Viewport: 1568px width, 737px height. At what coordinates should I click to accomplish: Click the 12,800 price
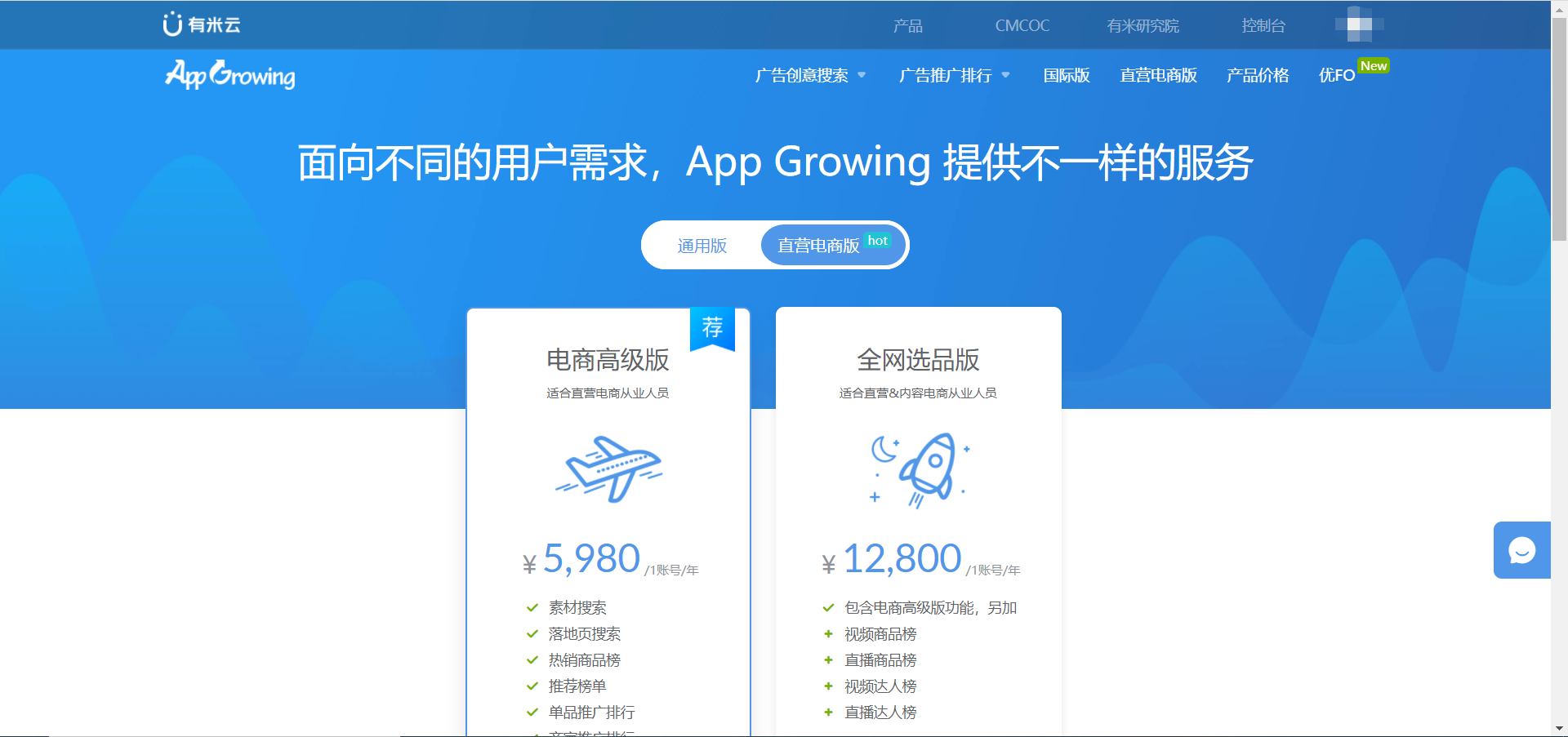click(x=902, y=559)
